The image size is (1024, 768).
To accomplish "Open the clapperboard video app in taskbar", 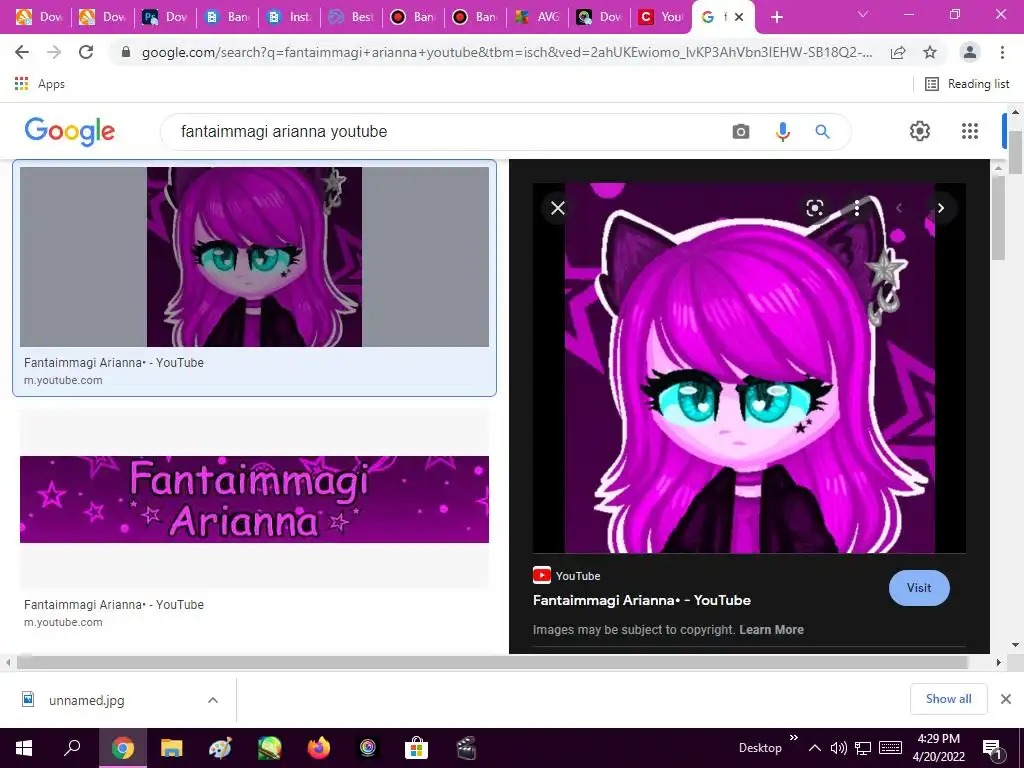I will point(466,748).
